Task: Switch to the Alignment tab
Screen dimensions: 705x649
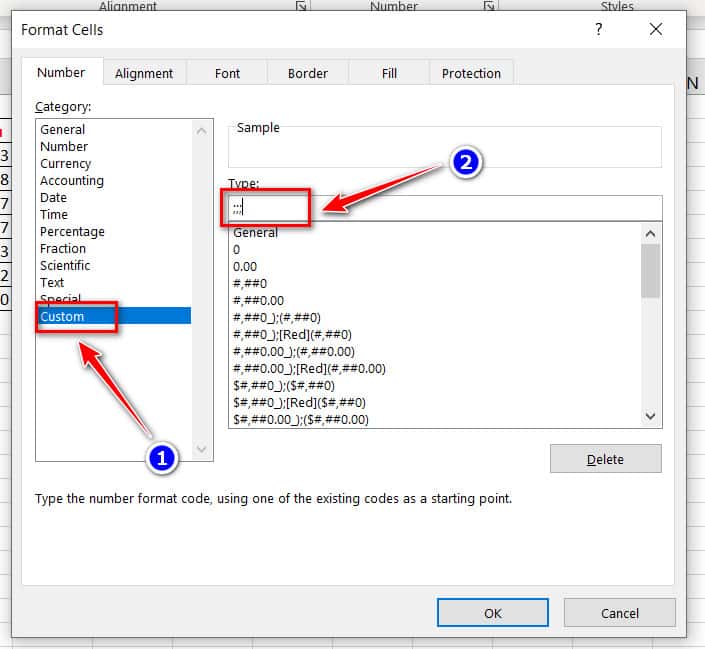Action: [x=144, y=73]
